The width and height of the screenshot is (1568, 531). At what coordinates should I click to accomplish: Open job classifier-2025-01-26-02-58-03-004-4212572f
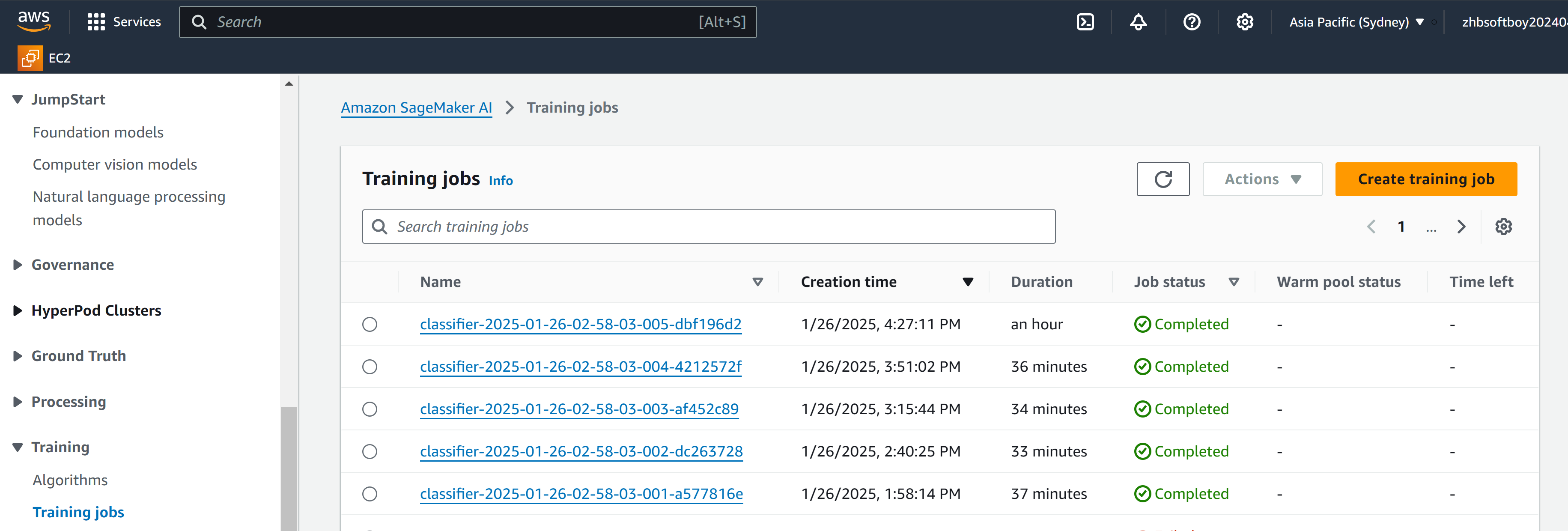pos(581,367)
